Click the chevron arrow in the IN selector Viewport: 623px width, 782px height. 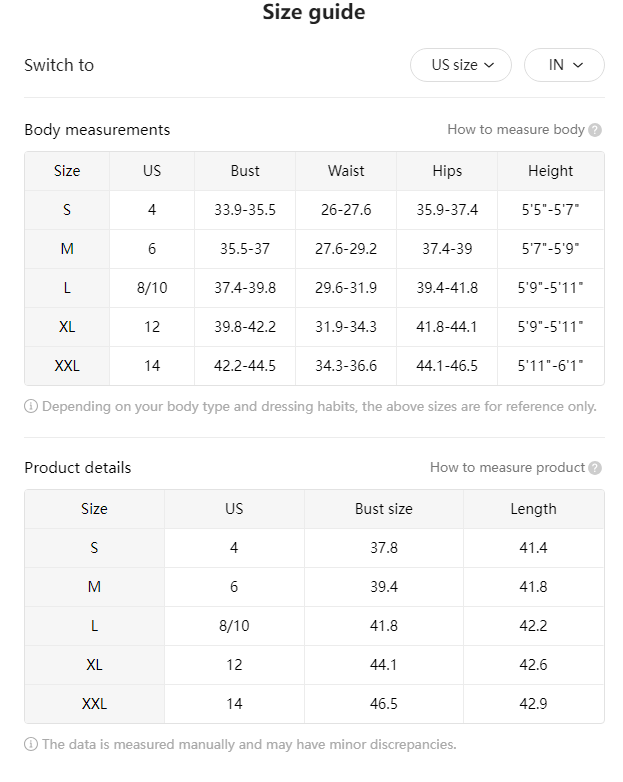click(578, 65)
